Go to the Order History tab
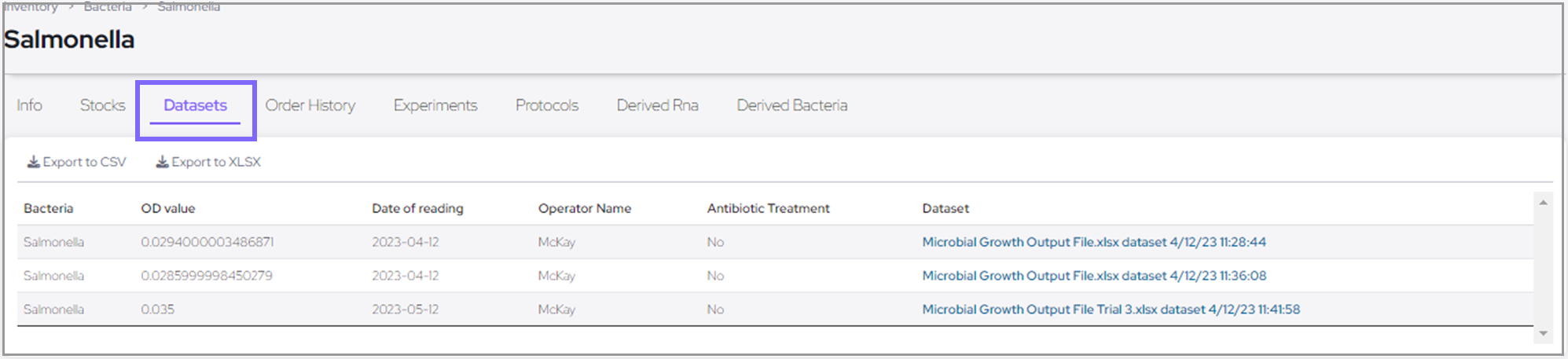Image resolution: width=1568 pixels, height=359 pixels. pos(310,105)
